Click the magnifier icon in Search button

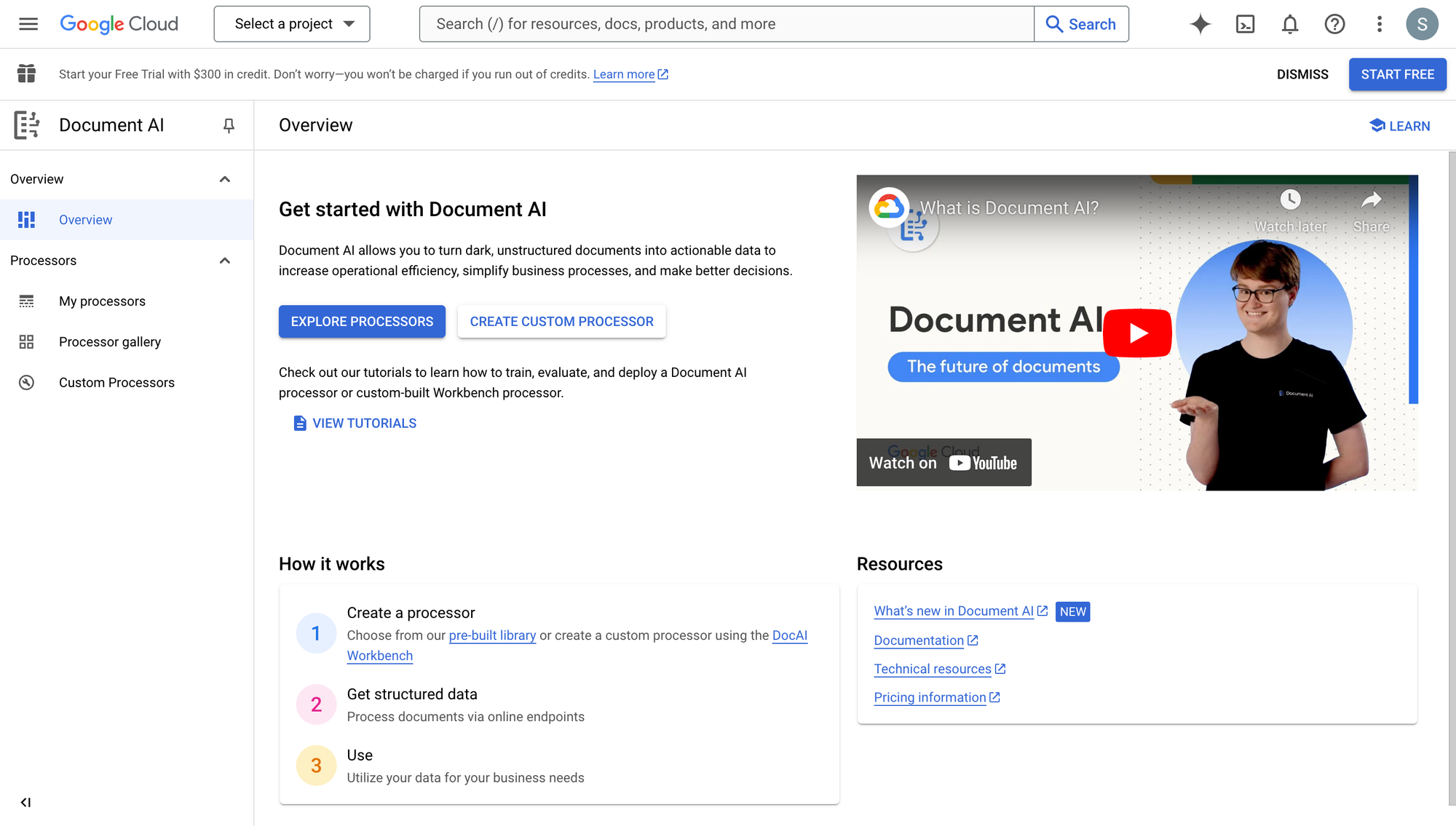1053,24
